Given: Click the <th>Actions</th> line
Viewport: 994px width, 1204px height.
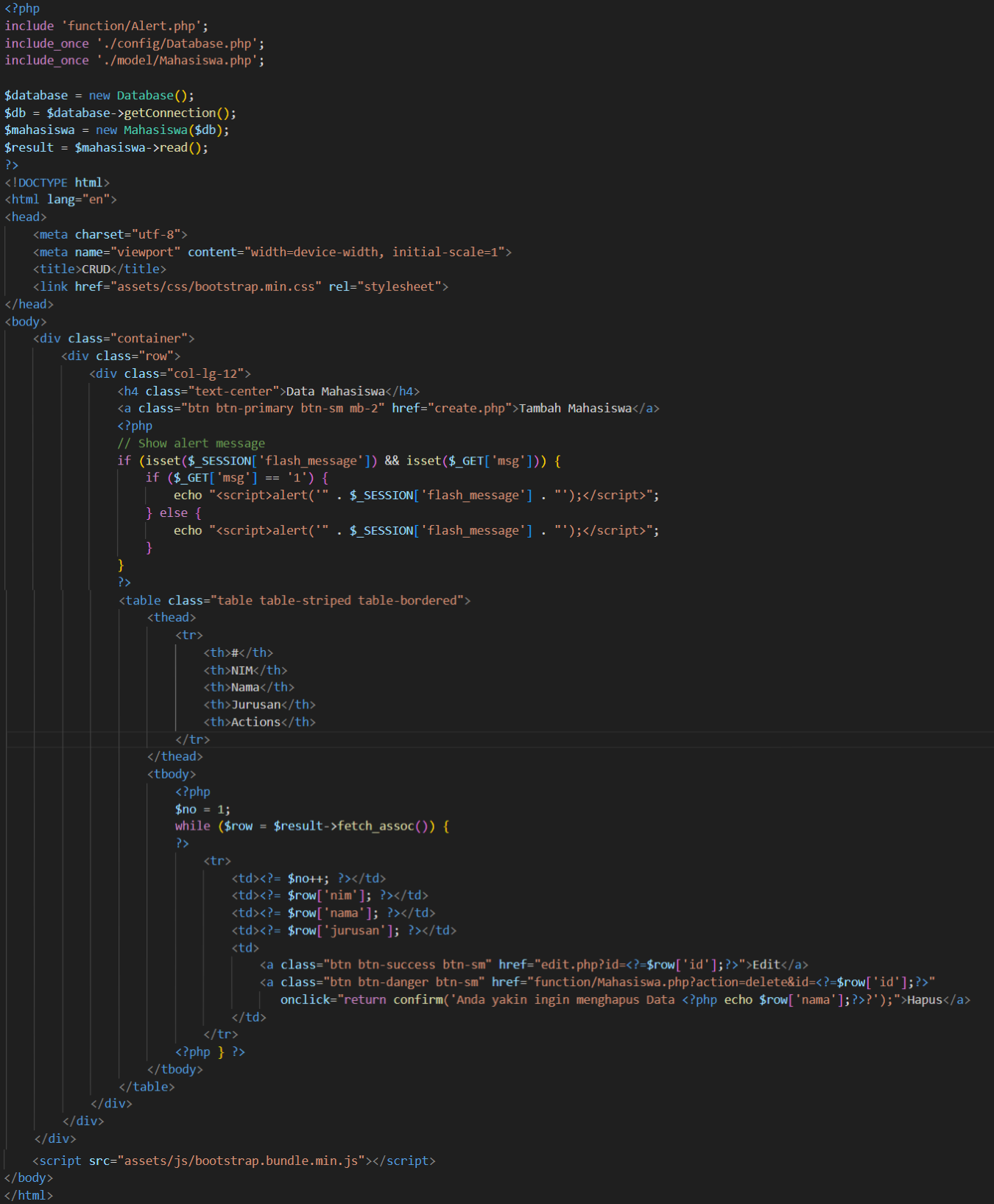Looking at the screenshot, I should (259, 722).
